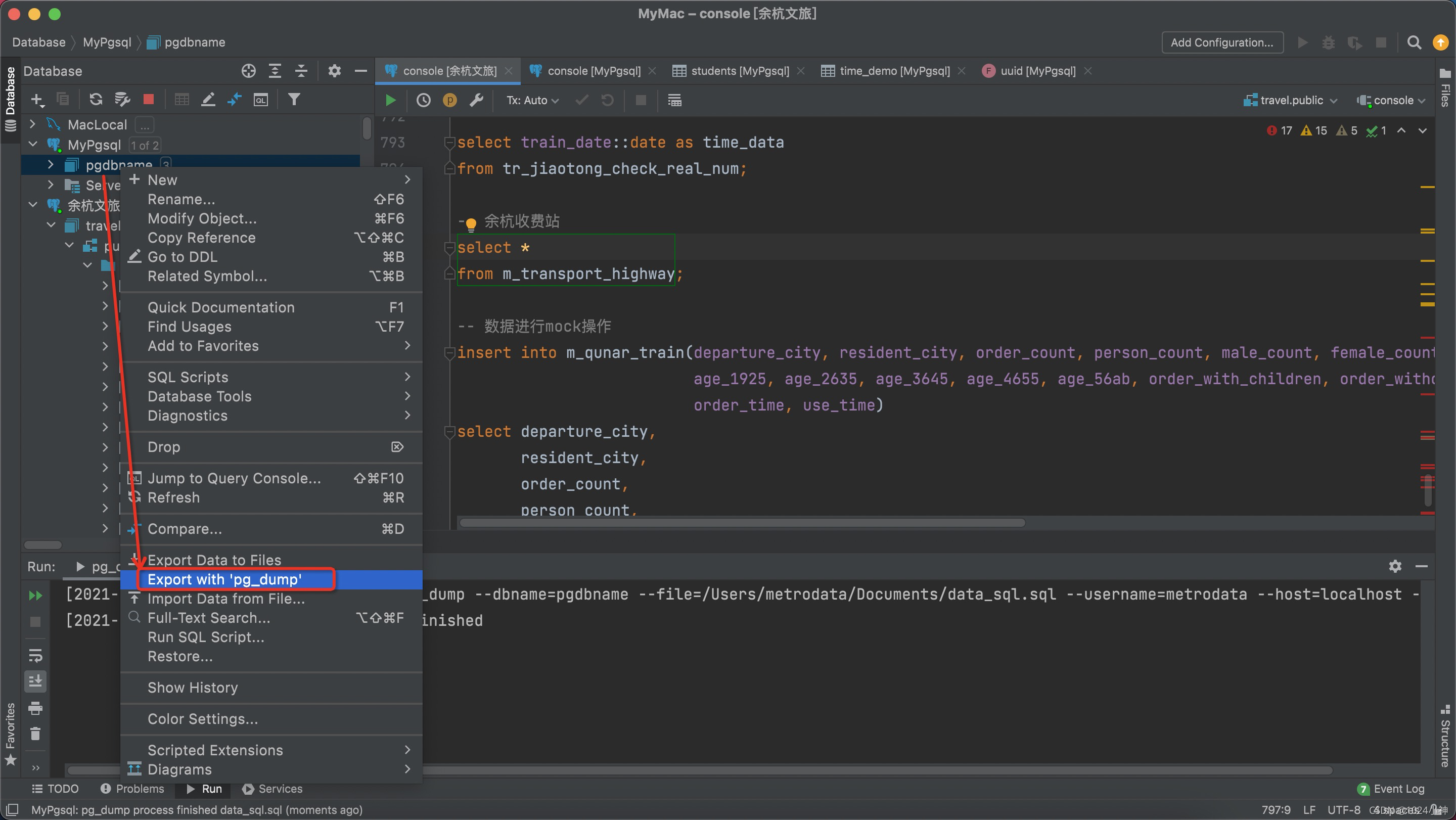The height and width of the screenshot is (820, 1456).
Task: Open the TODO tool window
Action: click(x=55, y=788)
